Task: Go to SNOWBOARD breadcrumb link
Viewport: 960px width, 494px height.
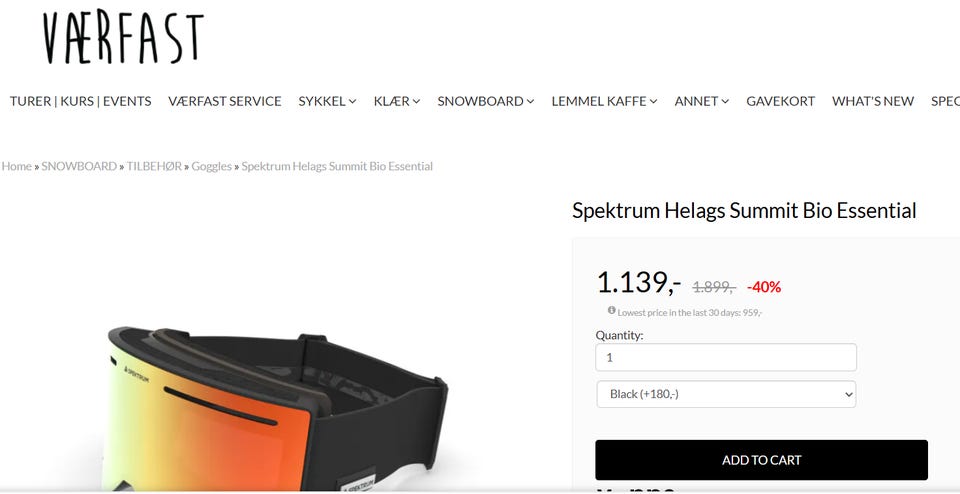Action: [79, 166]
